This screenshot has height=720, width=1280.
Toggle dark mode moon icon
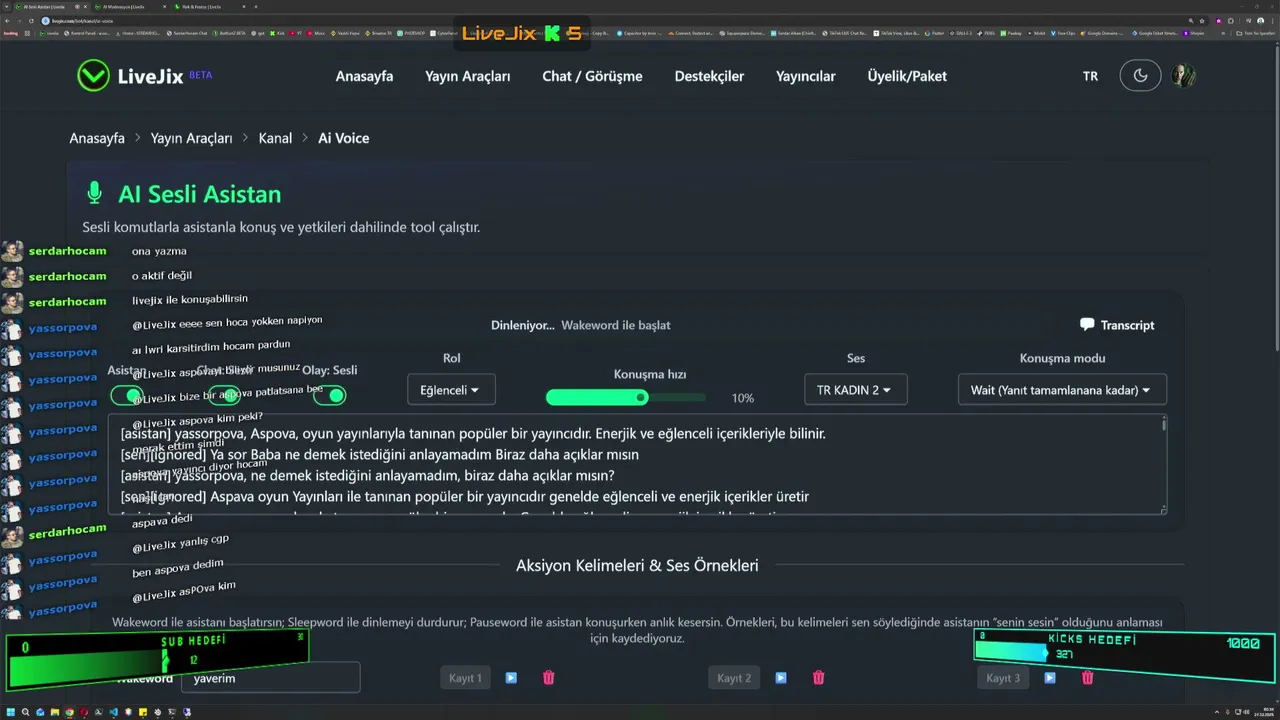coord(1140,76)
